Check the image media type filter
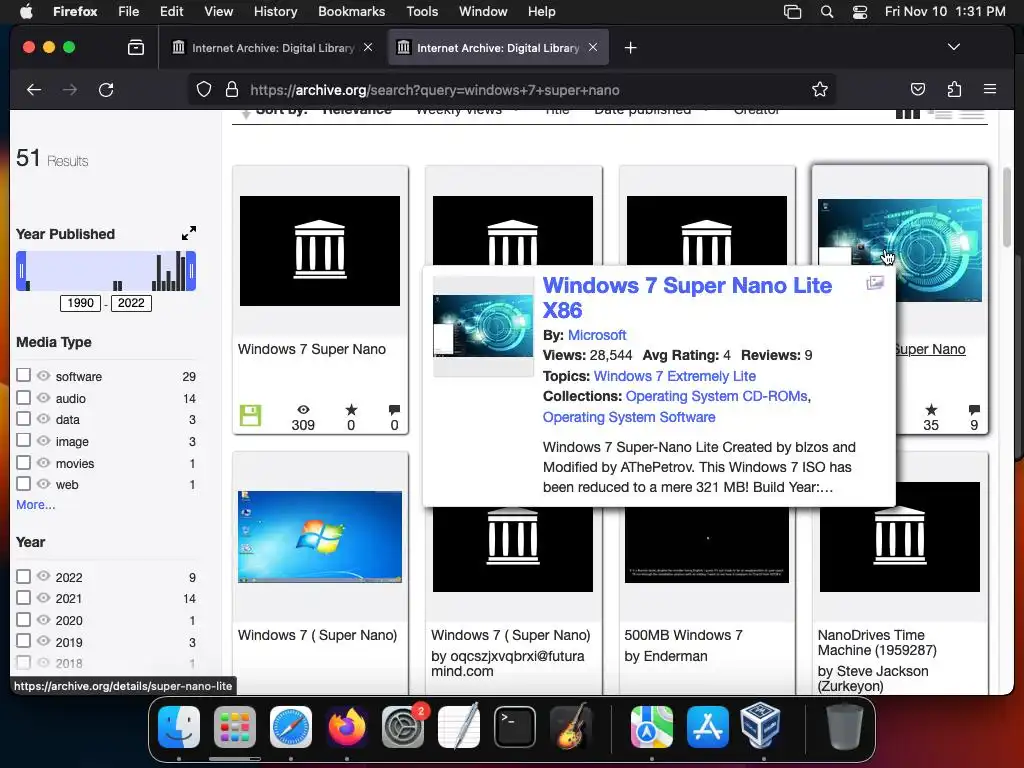This screenshot has width=1024, height=768. [24, 440]
